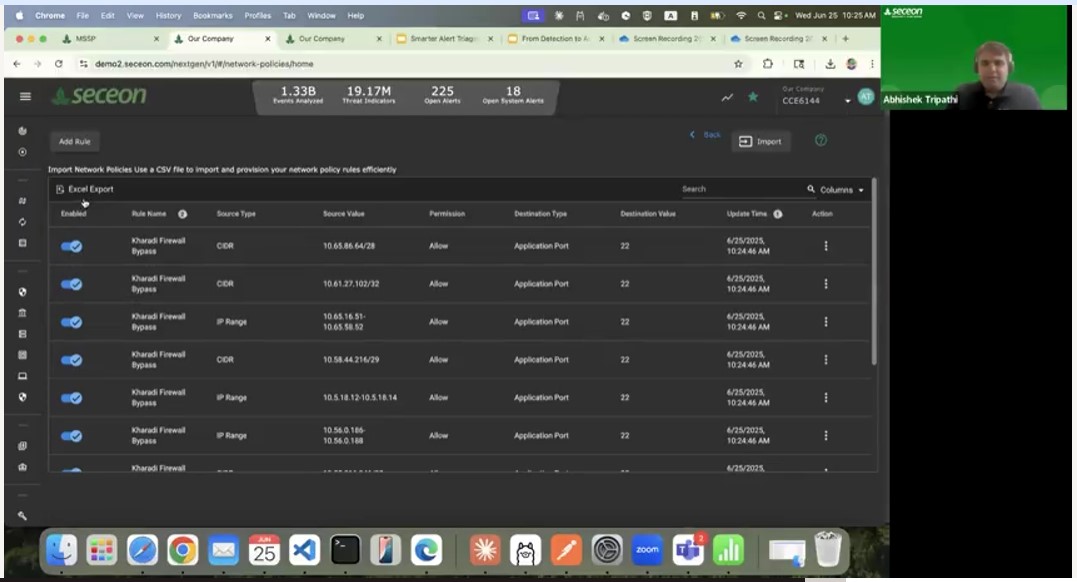
Task: Click the wrench settings icon in sidebar
Action: (23, 515)
